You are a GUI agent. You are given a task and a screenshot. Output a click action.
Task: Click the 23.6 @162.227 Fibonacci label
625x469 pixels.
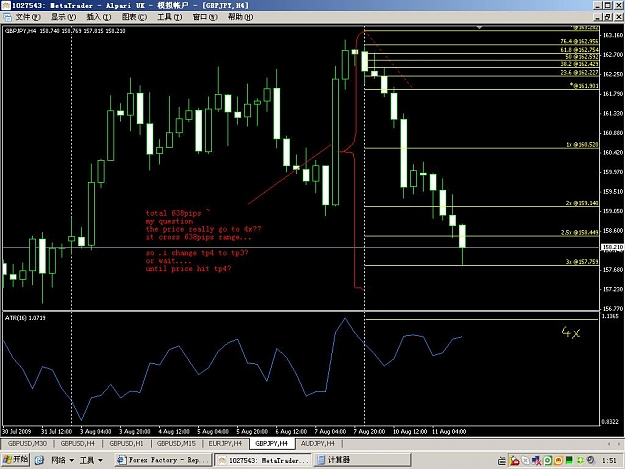(x=580, y=73)
